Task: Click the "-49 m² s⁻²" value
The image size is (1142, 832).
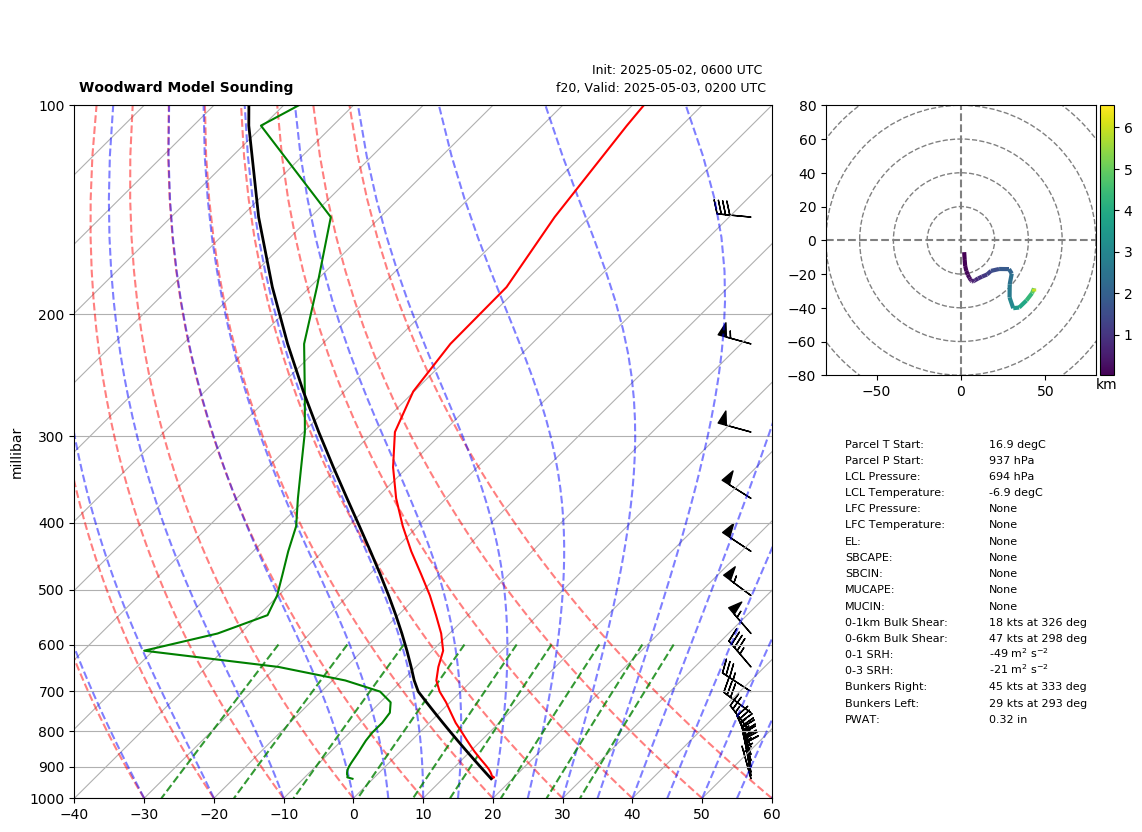Action: click(1018, 653)
